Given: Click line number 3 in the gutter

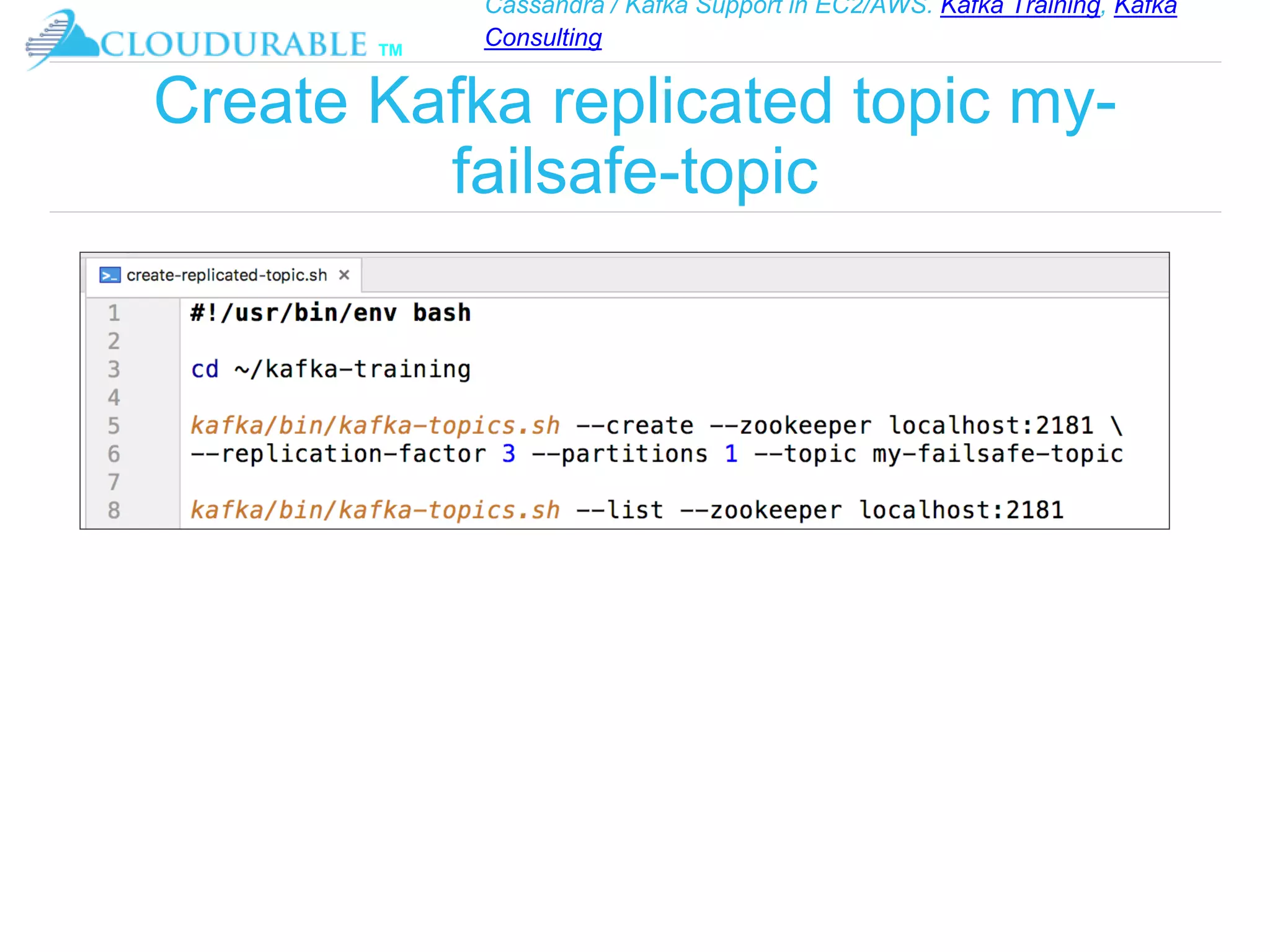Looking at the screenshot, I should [x=114, y=369].
